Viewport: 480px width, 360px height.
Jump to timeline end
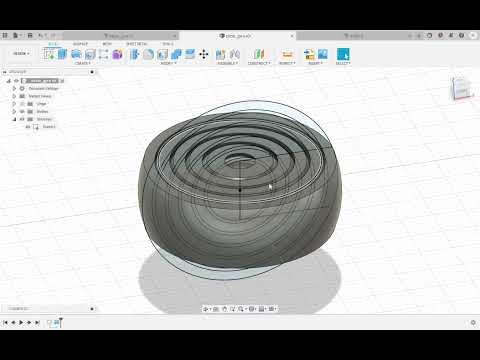pos(37,322)
